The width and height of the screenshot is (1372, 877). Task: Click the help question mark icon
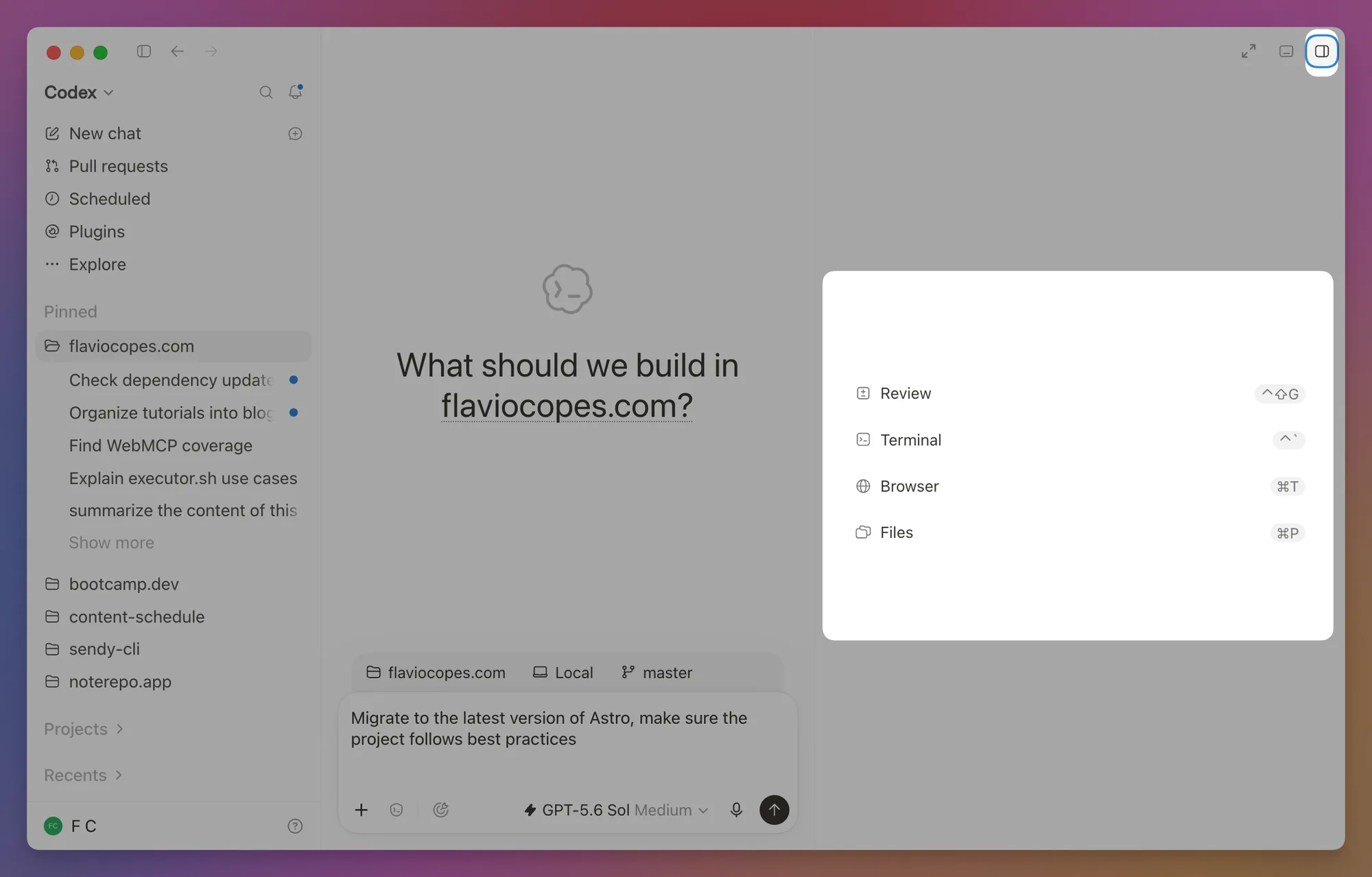tap(295, 826)
